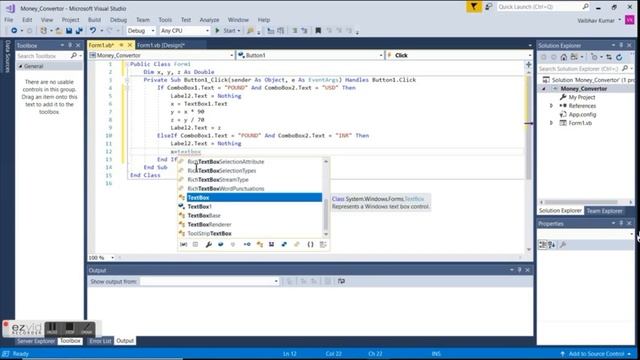This screenshot has width=640, height=360.
Task: Click the Home icon in Solution Explorer
Action: click(x=564, y=58)
